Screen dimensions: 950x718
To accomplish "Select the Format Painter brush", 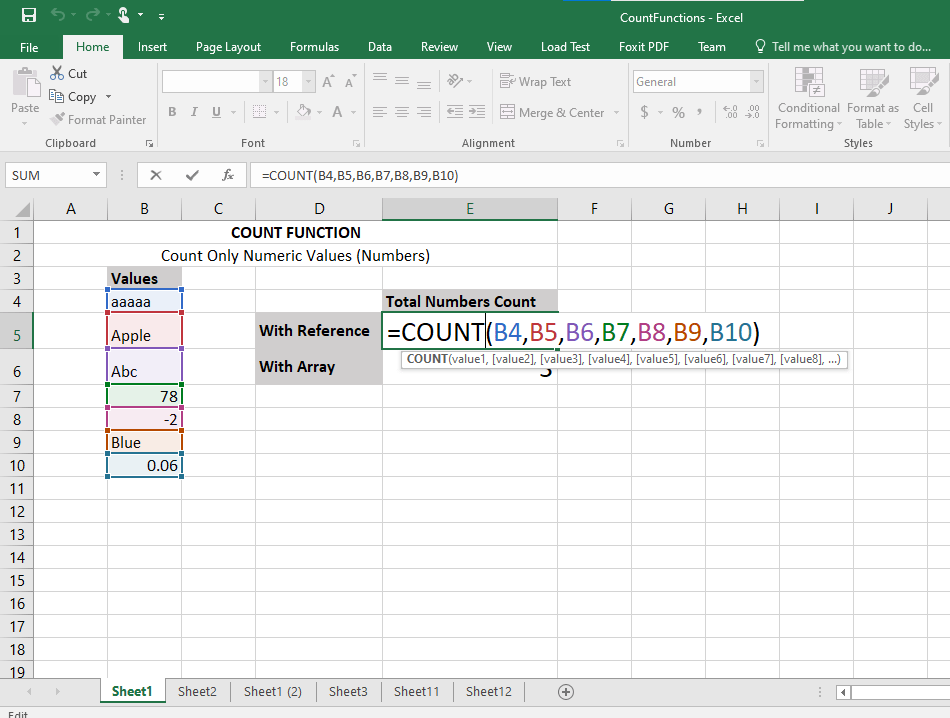I will click(x=58, y=119).
